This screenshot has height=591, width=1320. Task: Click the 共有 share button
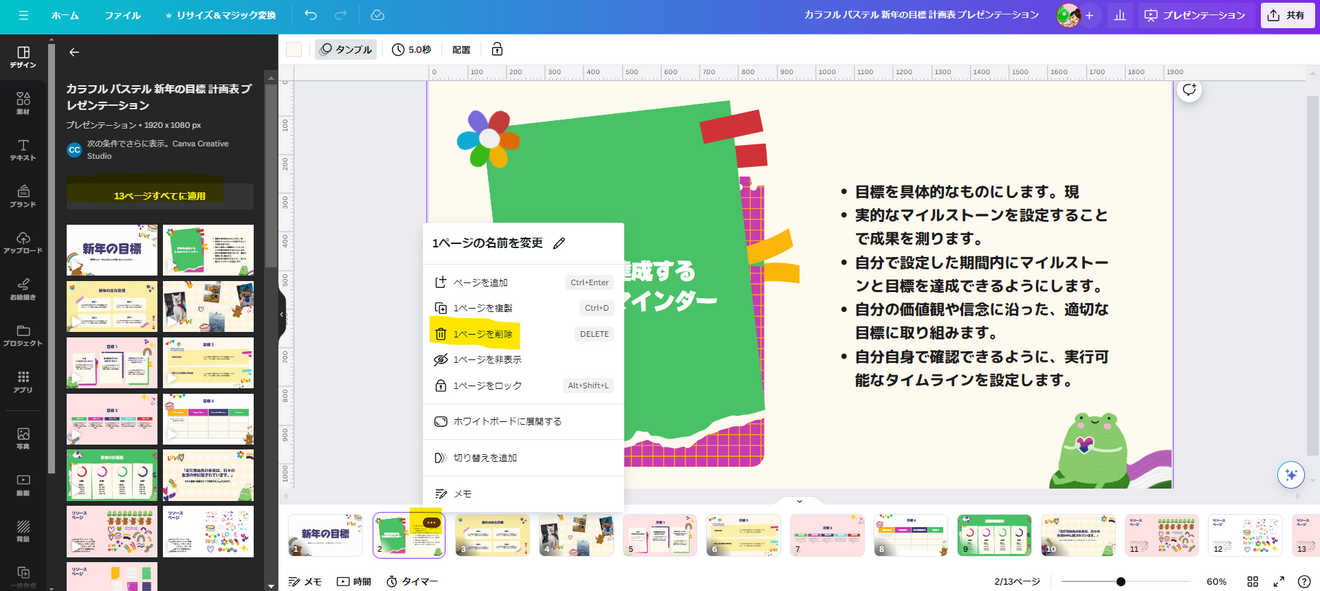pyautogui.click(x=1287, y=15)
